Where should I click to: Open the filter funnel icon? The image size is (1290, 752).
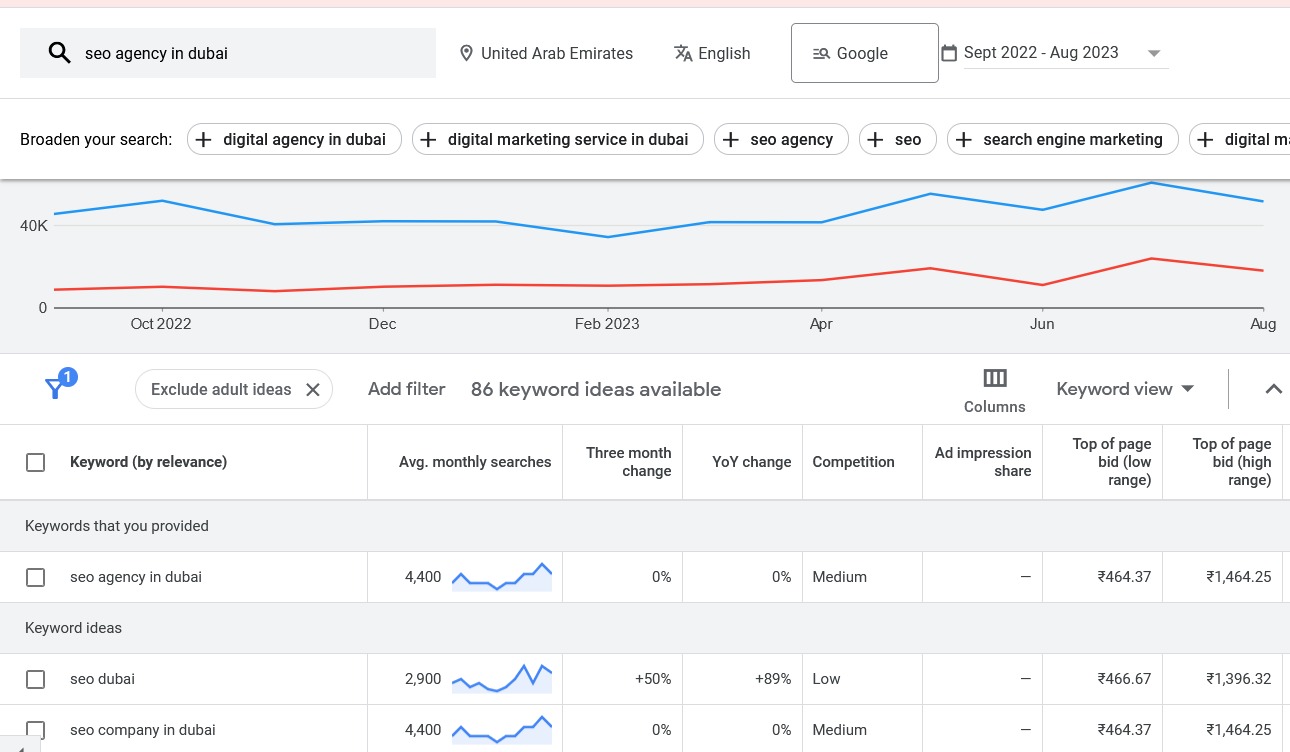pos(57,388)
